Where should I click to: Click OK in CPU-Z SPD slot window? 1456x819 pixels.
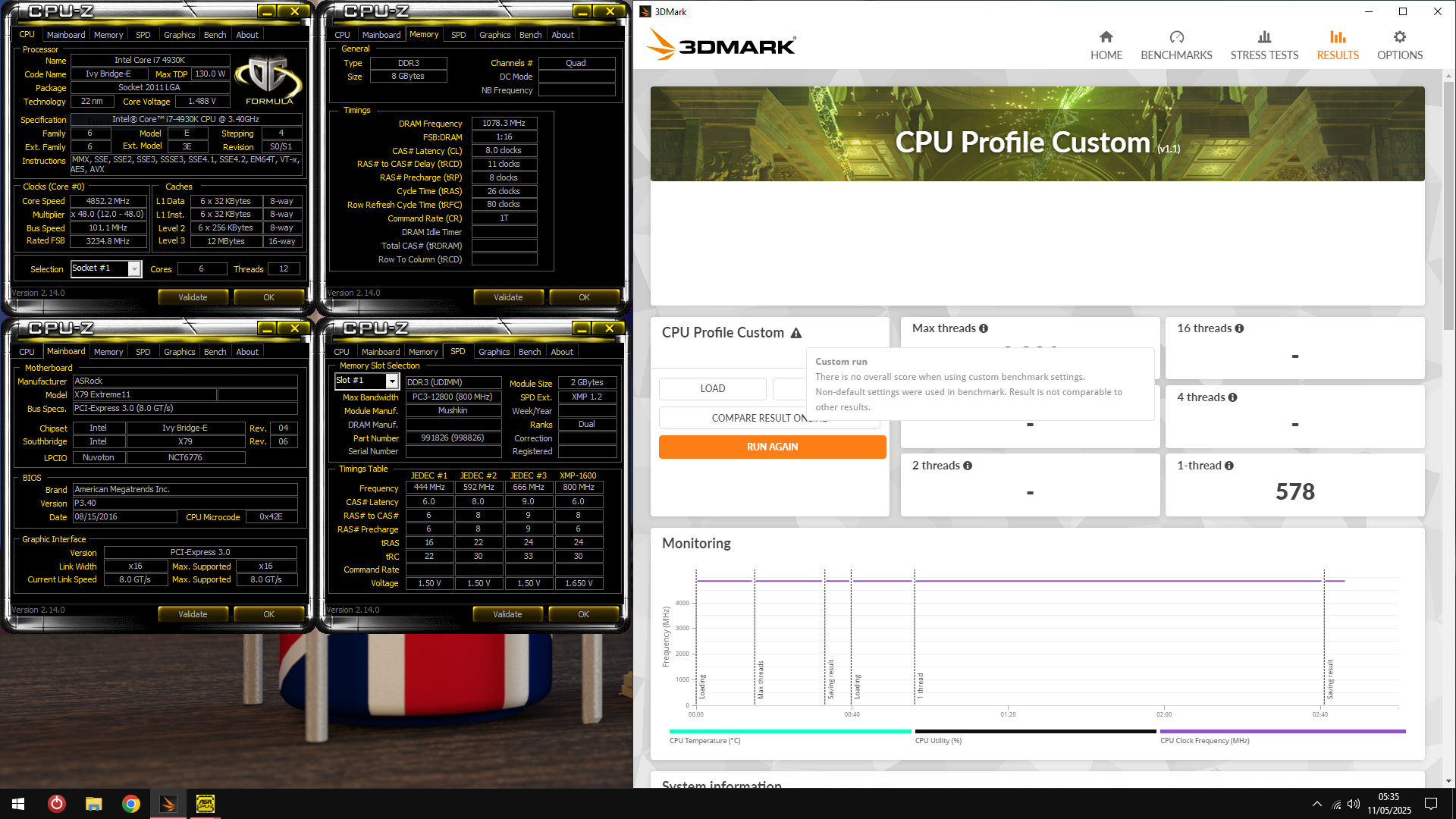pyautogui.click(x=583, y=614)
